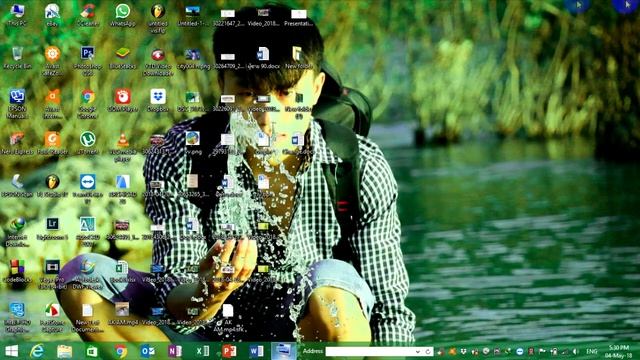Open the Dropbox tray icon
This screenshot has height=360, width=640.
pos(464,351)
